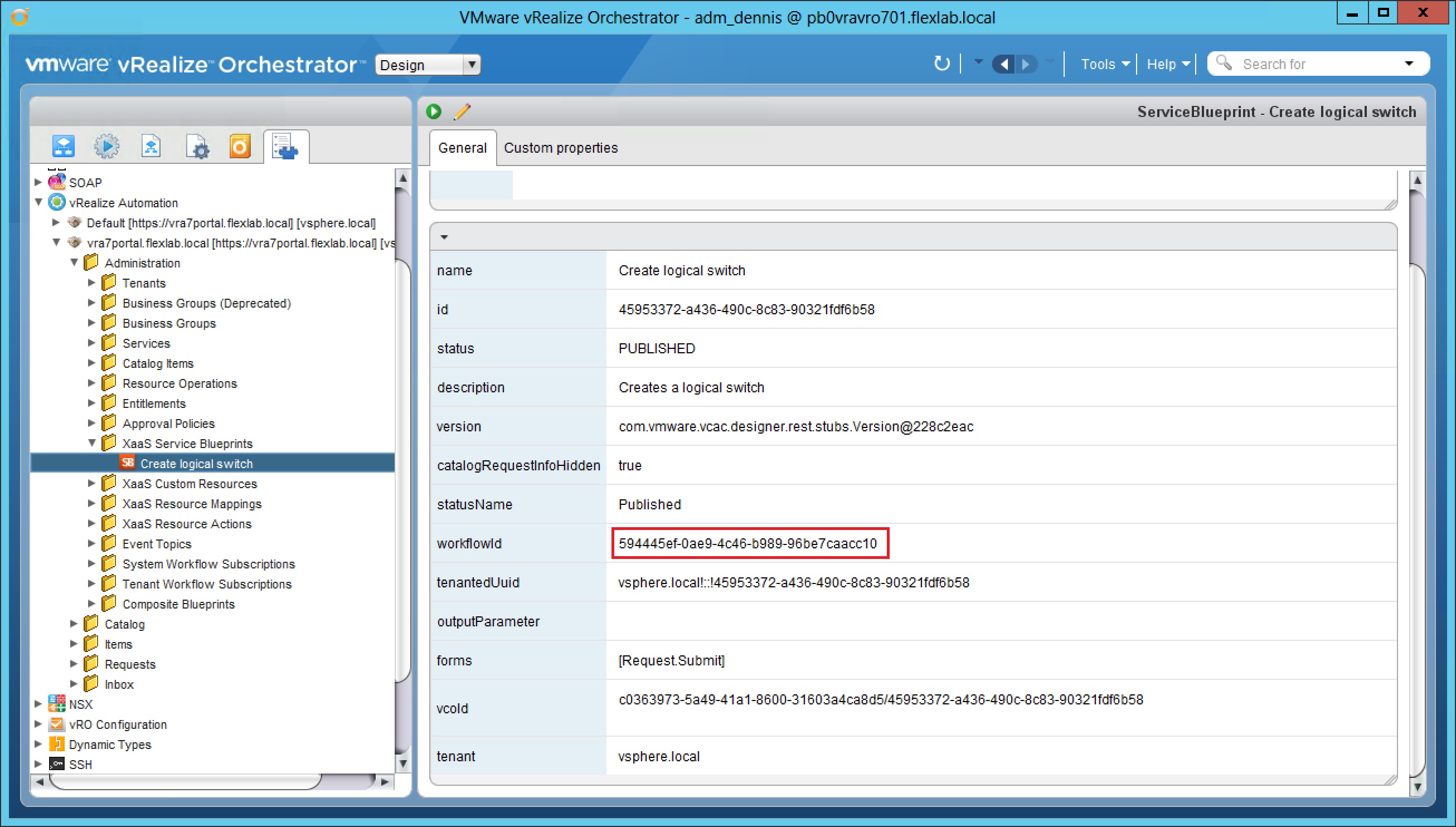Viewport: 1456px width, 827px height.
Task: Select the Requests tree item
Action: (x=130, y=664)
